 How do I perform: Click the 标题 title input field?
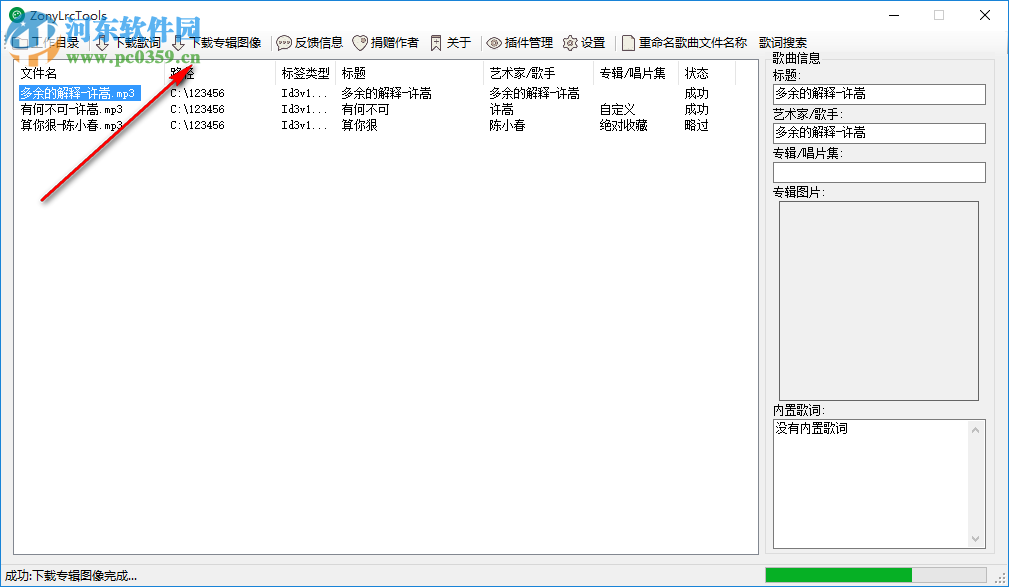tap(878, 94)
